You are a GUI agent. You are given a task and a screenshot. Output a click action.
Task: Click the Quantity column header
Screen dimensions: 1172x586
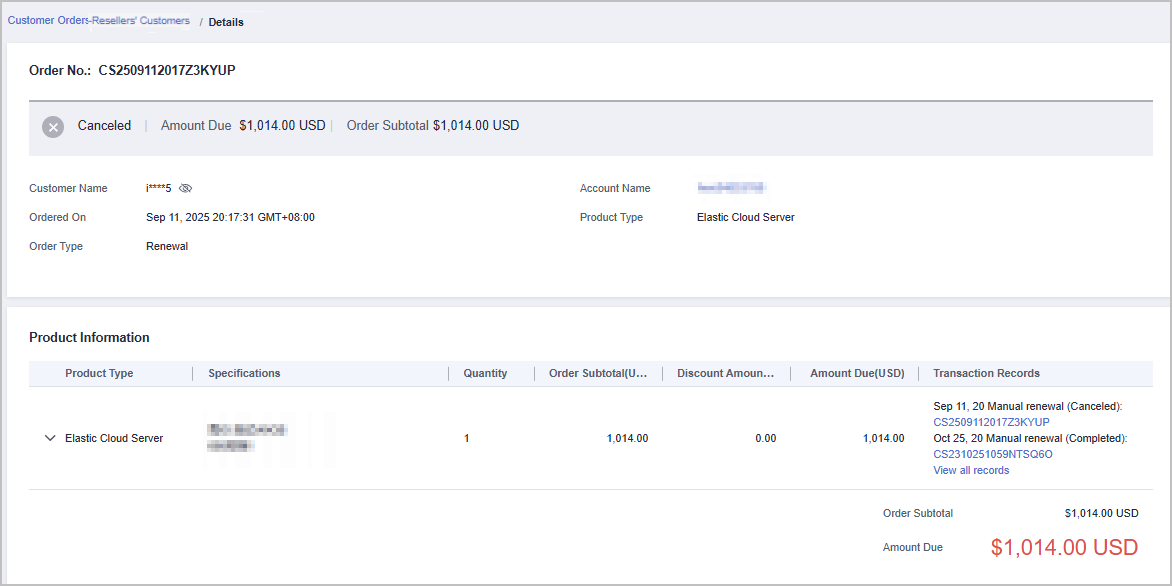[x=485, y=373]
